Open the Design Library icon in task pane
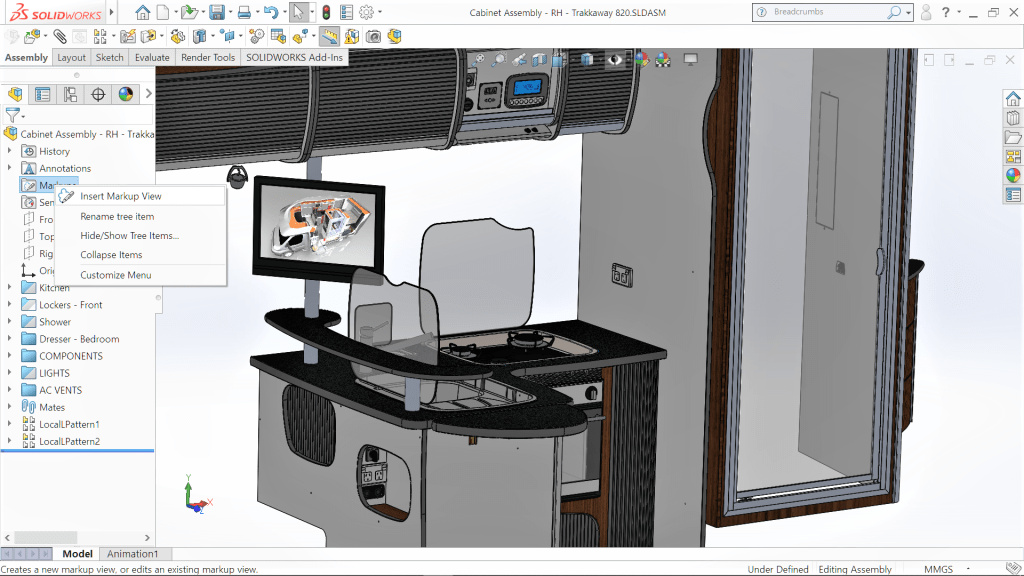 coord(1013,118)
